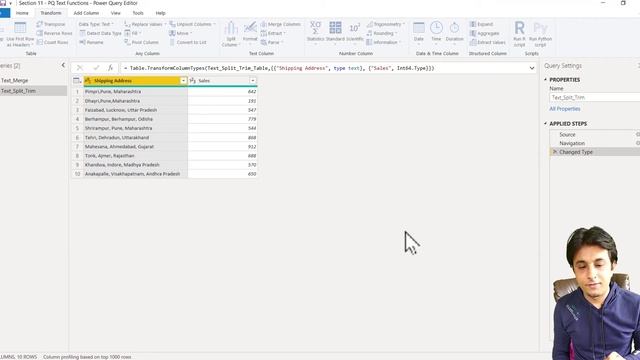Open the Move column dropdown

[180, 33]
